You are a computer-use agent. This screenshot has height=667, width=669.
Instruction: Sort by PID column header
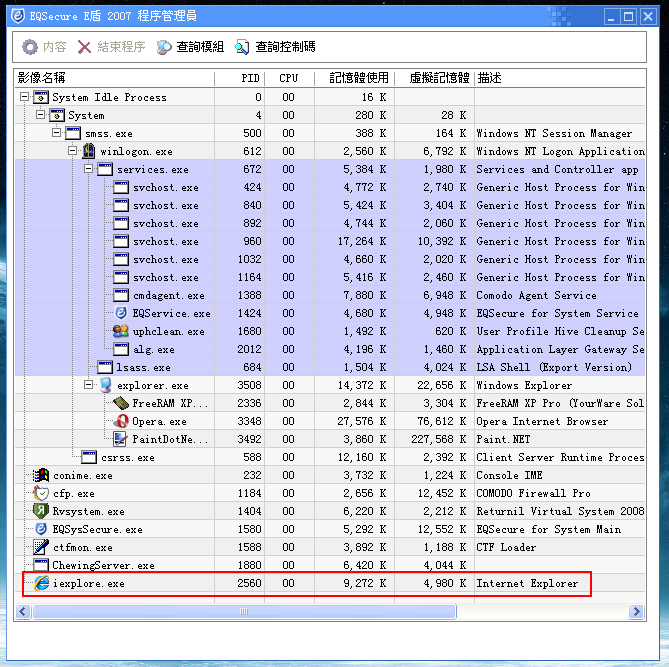240,78
